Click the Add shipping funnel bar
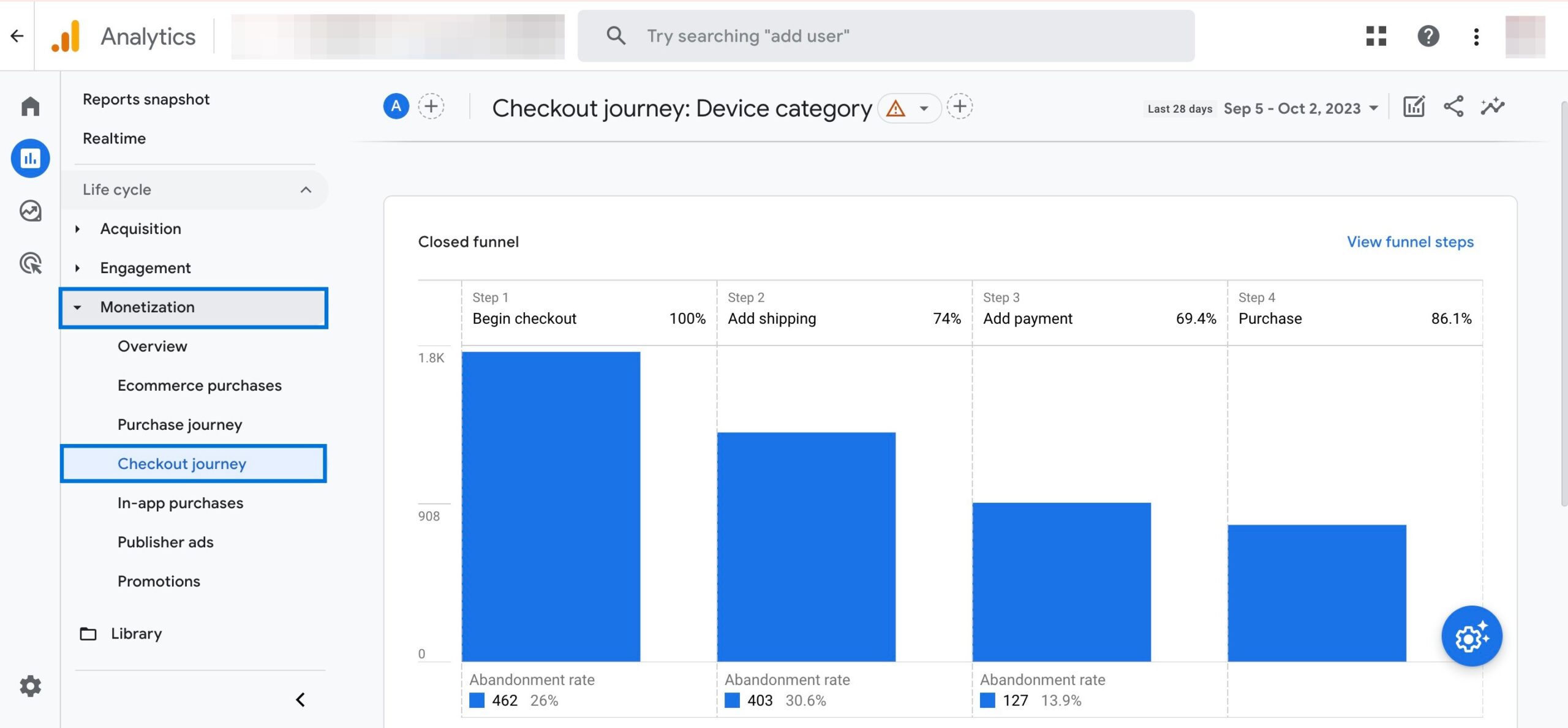Image resolution: width=1568 pixels, height=728 pixels. (806, 547)
